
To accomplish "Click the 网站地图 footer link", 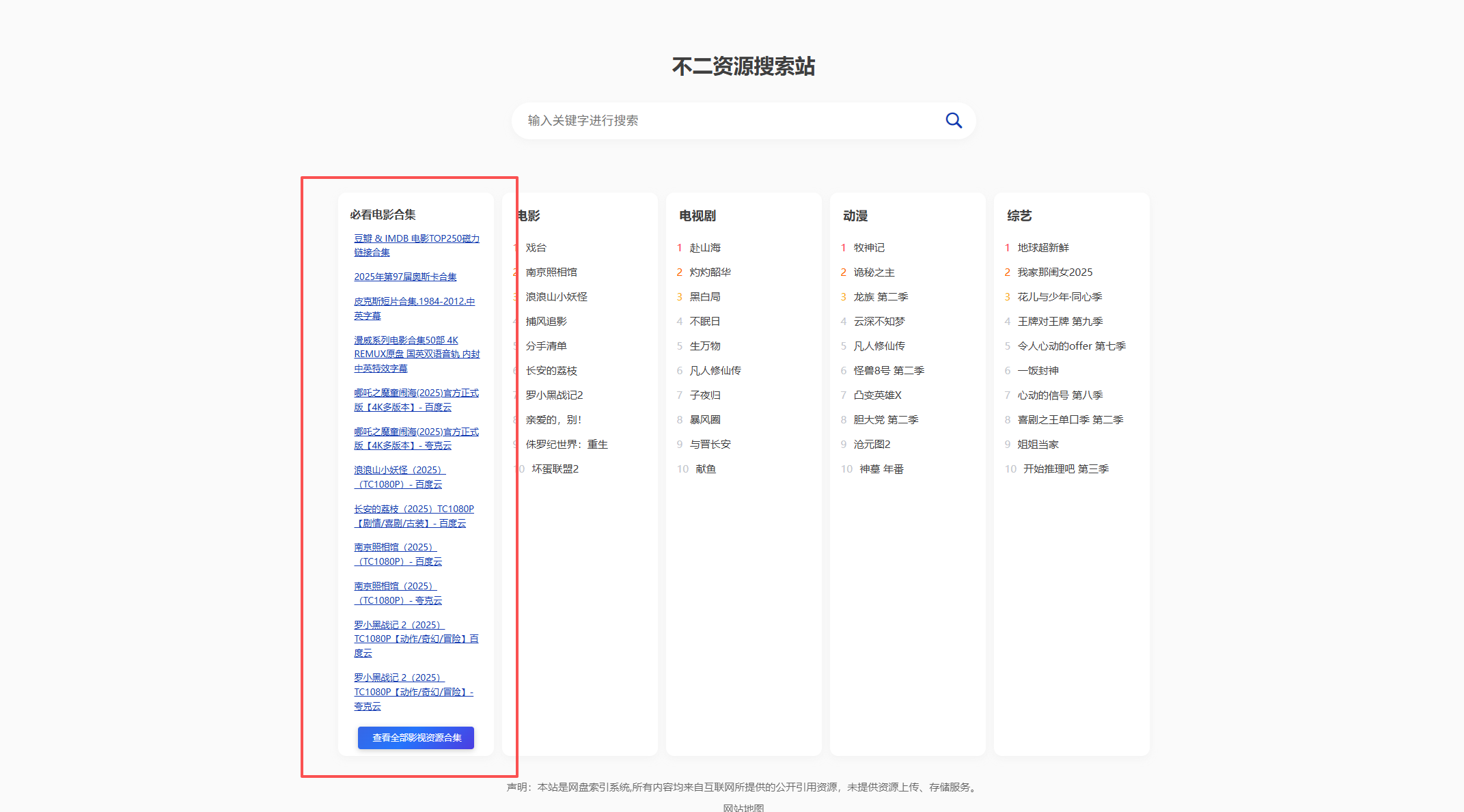I will [x=743, y=807].
